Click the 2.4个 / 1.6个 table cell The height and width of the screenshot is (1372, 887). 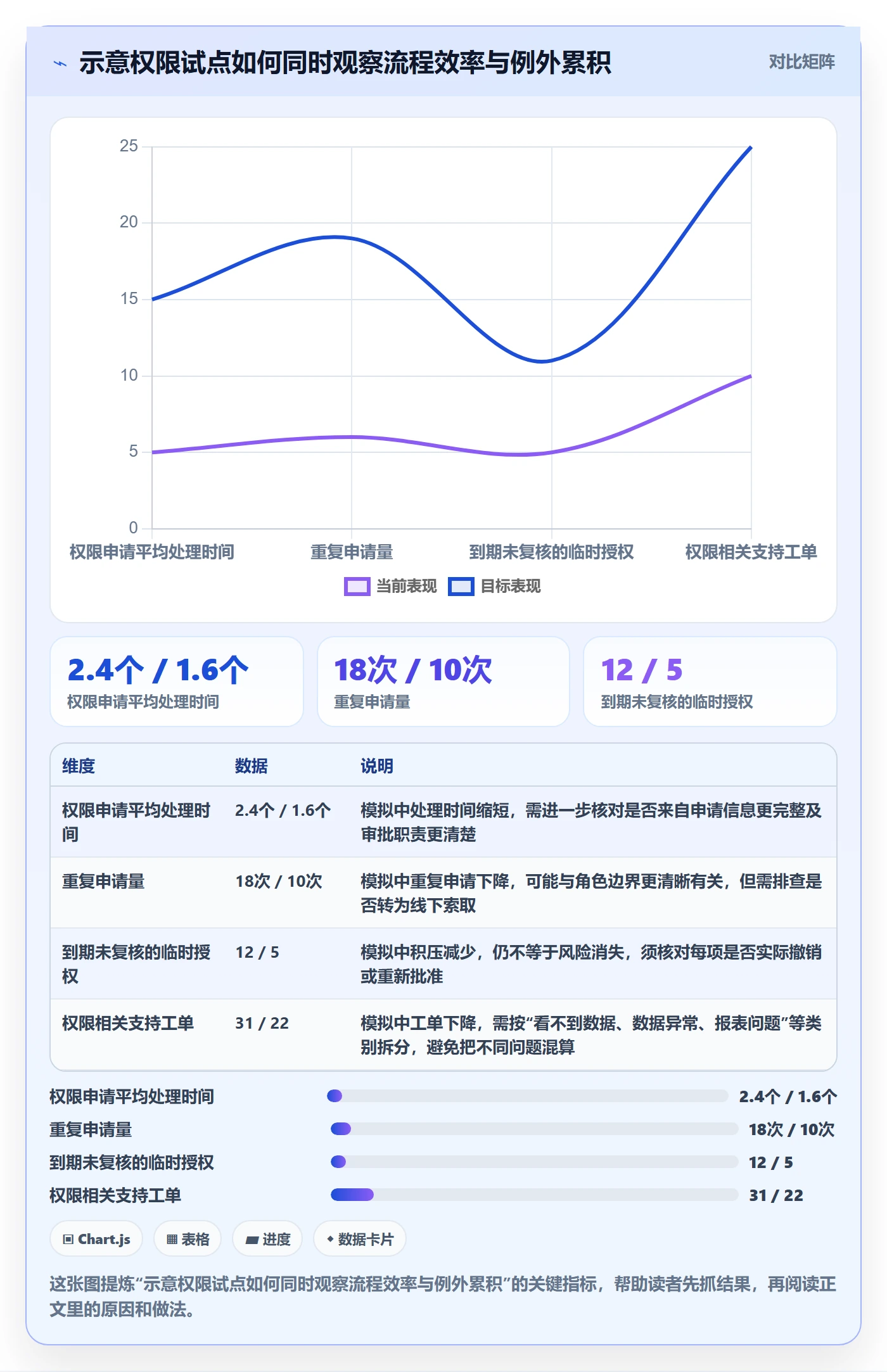point(283,810)
